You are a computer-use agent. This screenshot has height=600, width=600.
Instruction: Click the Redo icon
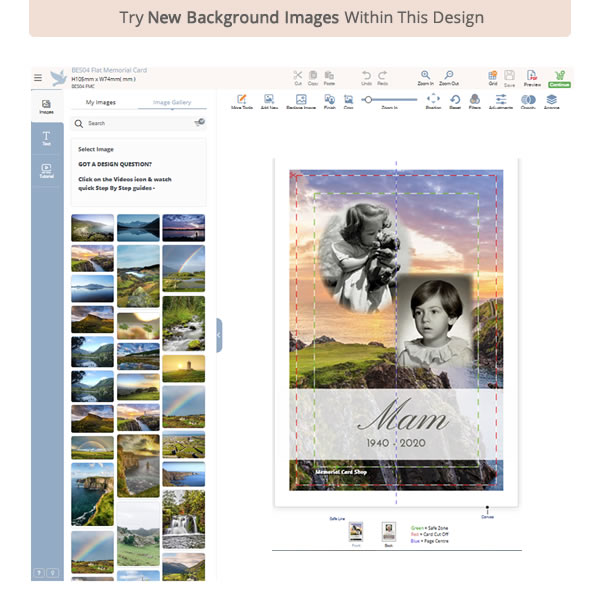(x=383, y=76)
